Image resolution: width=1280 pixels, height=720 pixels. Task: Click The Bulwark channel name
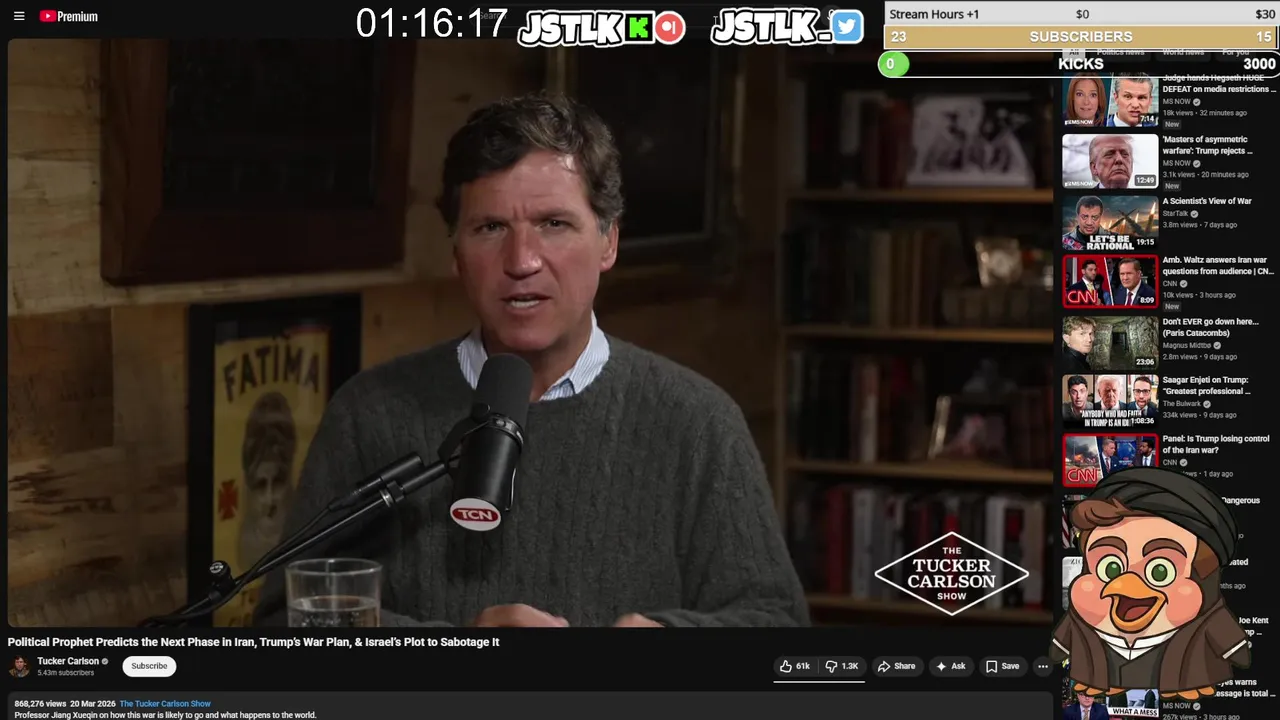pos(1181,403)
